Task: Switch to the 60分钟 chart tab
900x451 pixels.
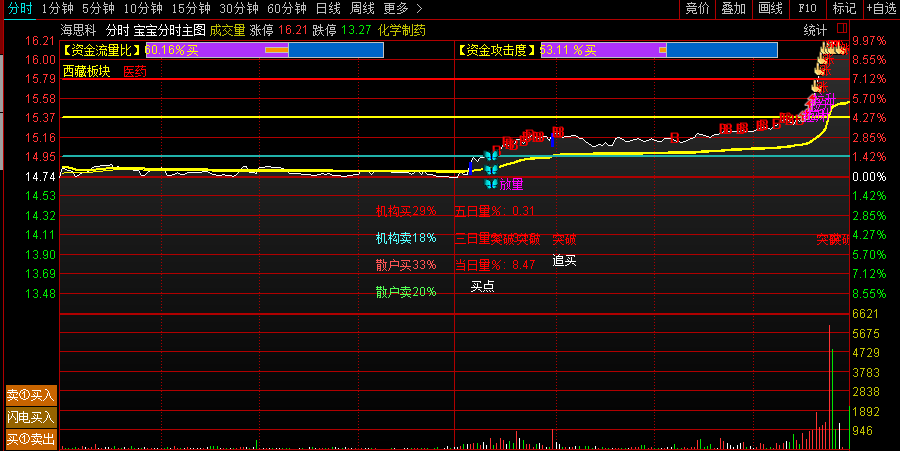Action: (x=286, y=9)
